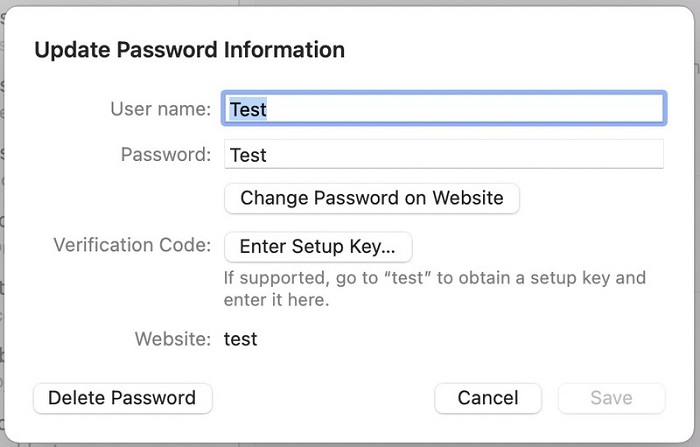Click the "Update Password Information" dialog title
The image size is (700, 447).
(x=190, y=50)
